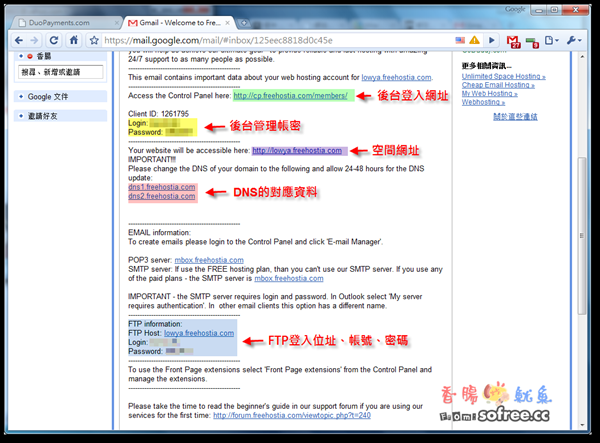The height and width of the screenshot is (443, 600).
Task: Click the vertical scrollbar thumb
Action: coord(582,236)
